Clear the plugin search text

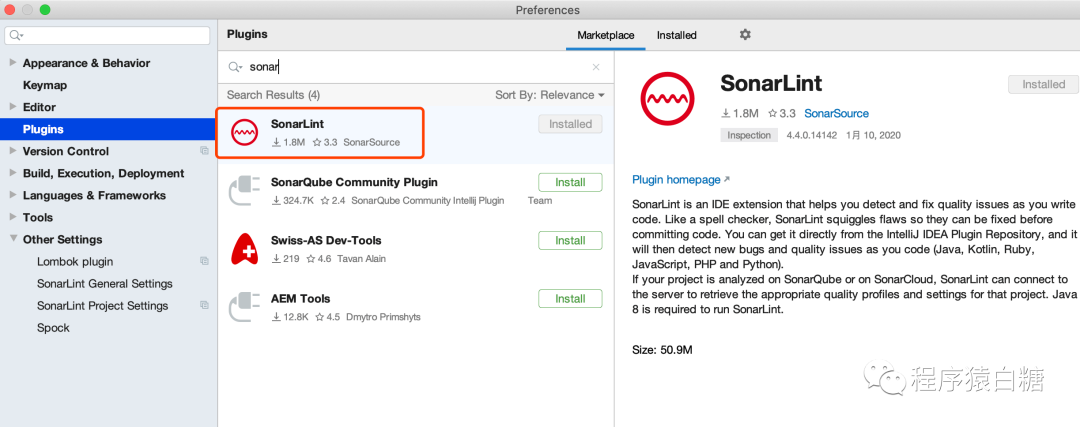pyautogui.click(x=596, y=67)
